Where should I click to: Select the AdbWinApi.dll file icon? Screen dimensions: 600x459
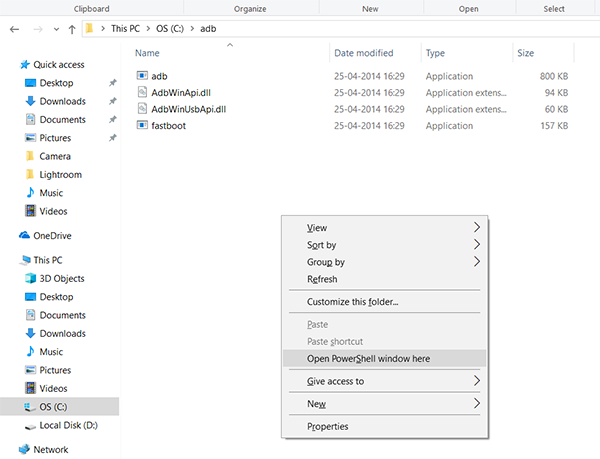[142, 92]
